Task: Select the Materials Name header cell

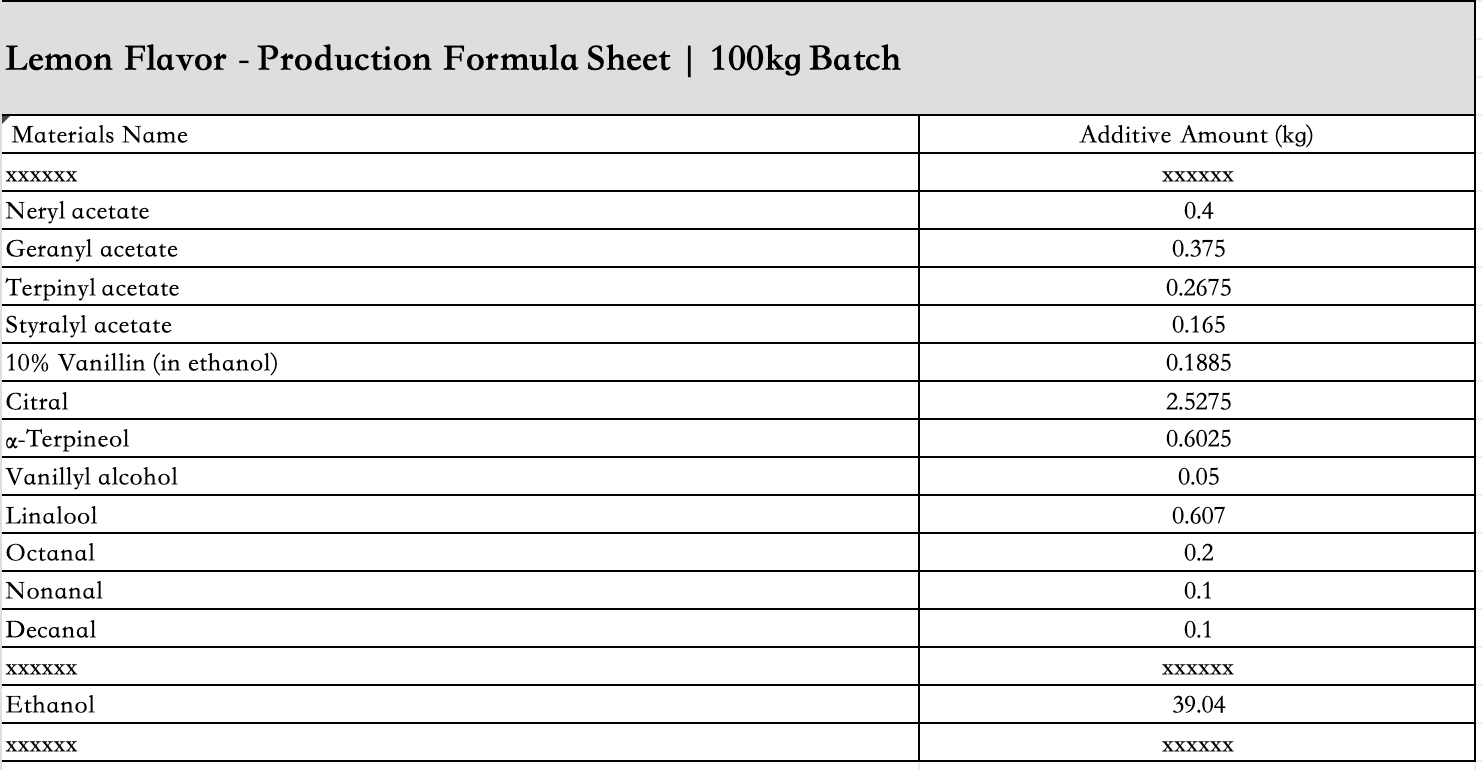Action: 460,135
